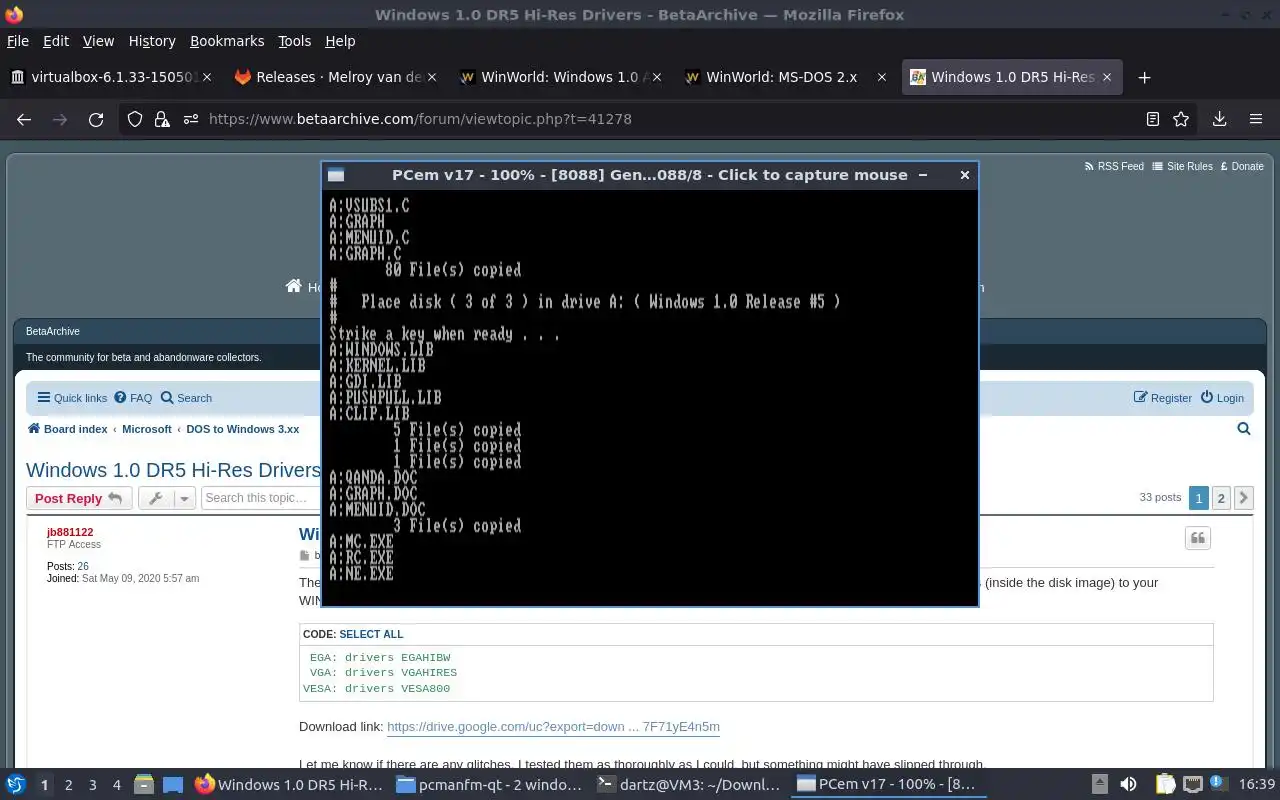
Task: Click the padlock site security icon
Action: [162, 119]
